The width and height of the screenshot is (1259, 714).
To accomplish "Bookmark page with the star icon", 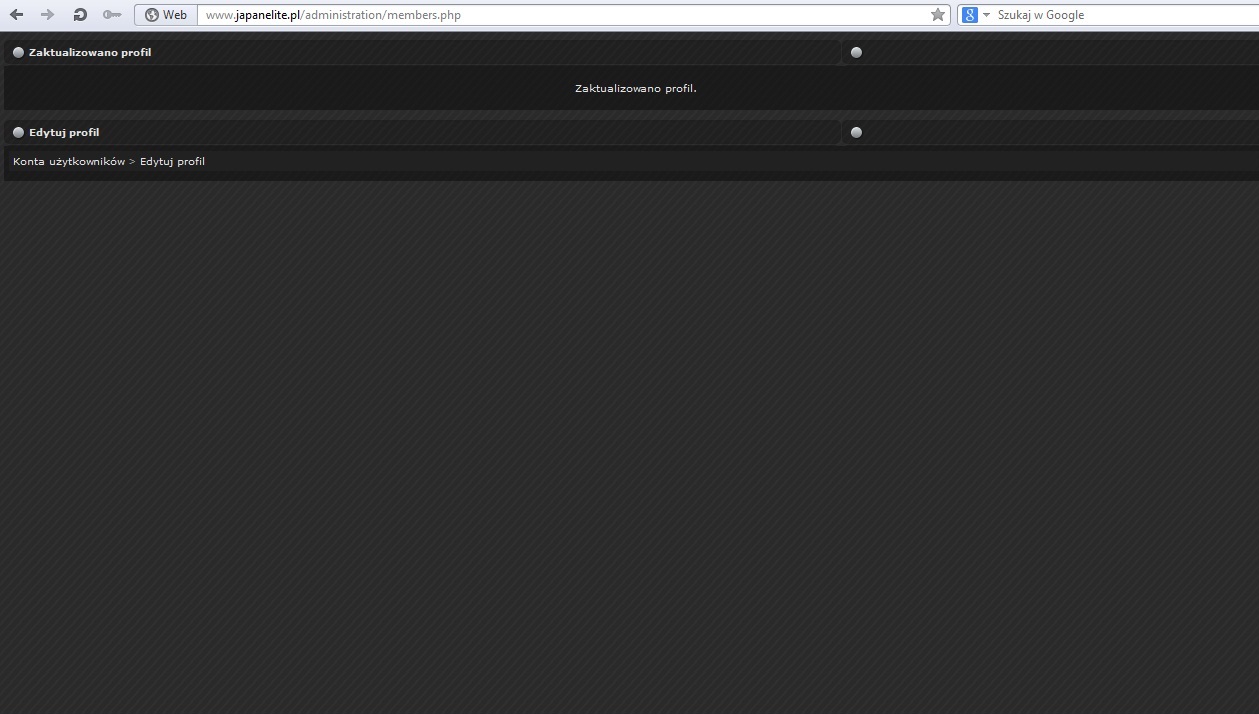I will pyautogui.click(x=937, y=15).
